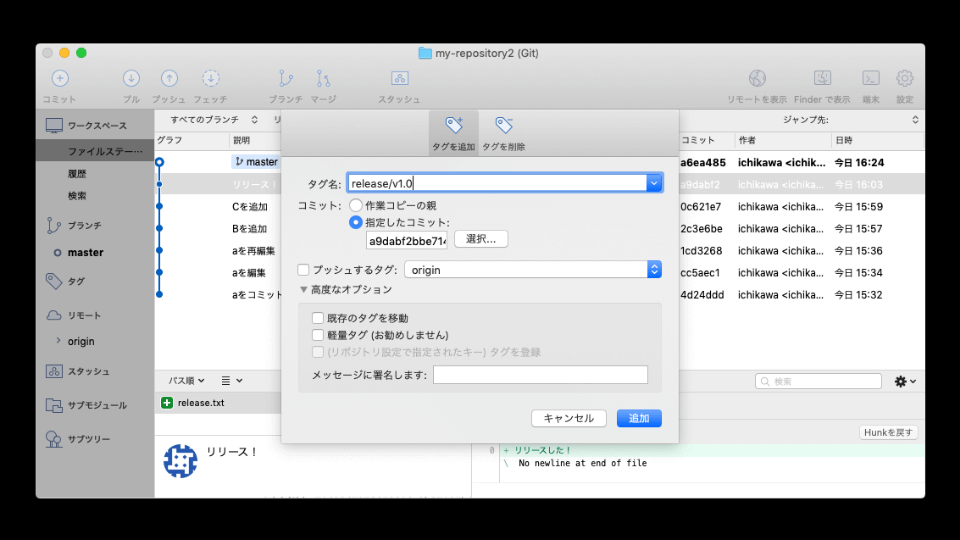Select ファイルステータス in the sidebar
Image resolution: width=960 pixels, height=540 pixels.
[95, 151]
